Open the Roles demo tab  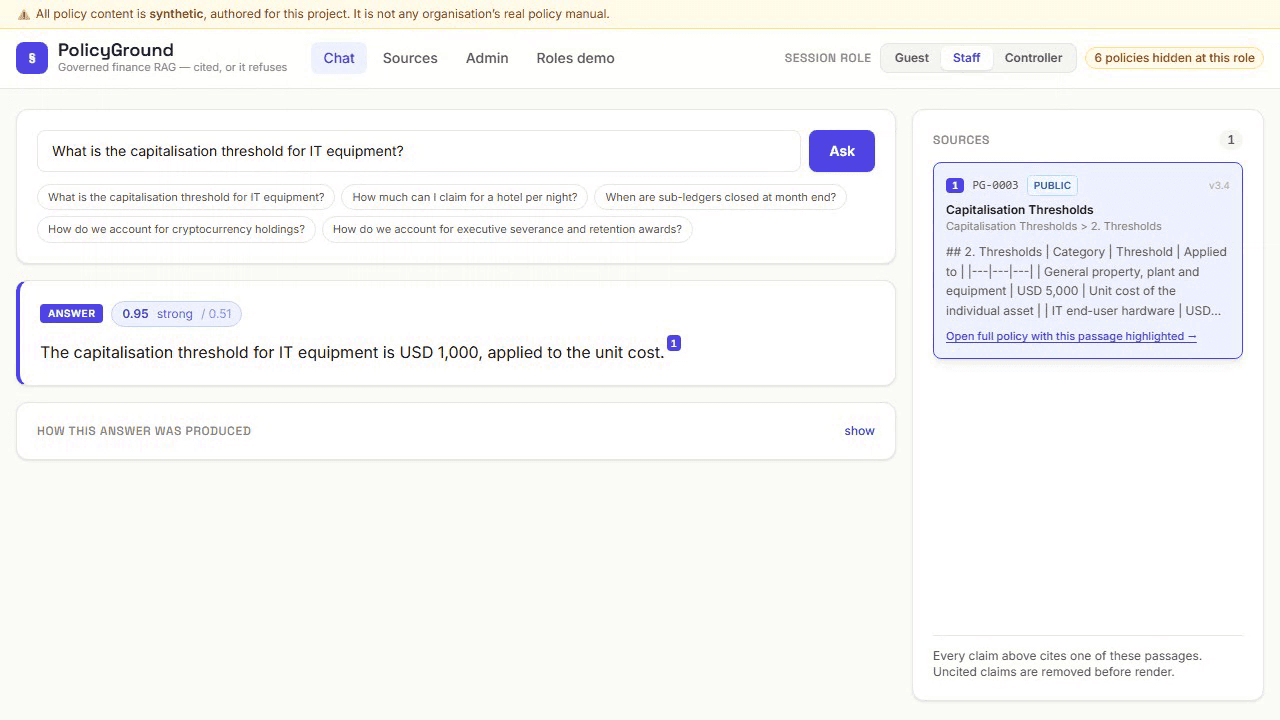(575, 58)
